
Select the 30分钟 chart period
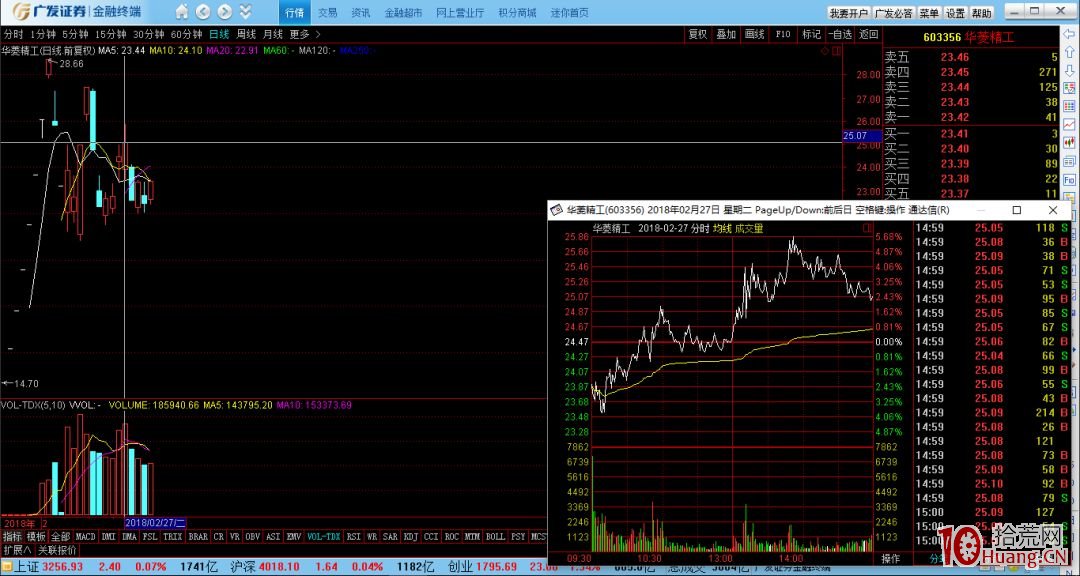pos(149,34)
